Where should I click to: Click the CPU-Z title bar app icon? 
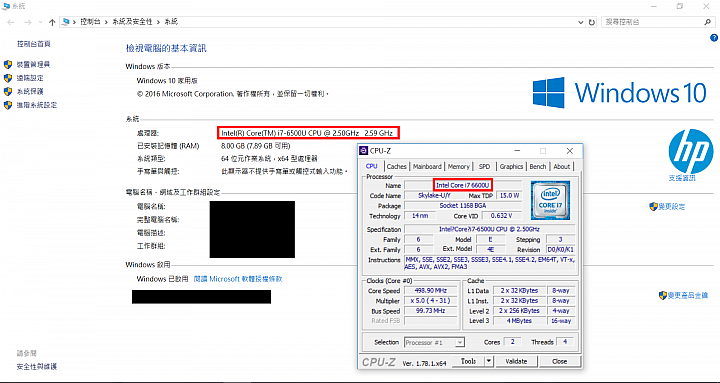click(x=364, y=151)
